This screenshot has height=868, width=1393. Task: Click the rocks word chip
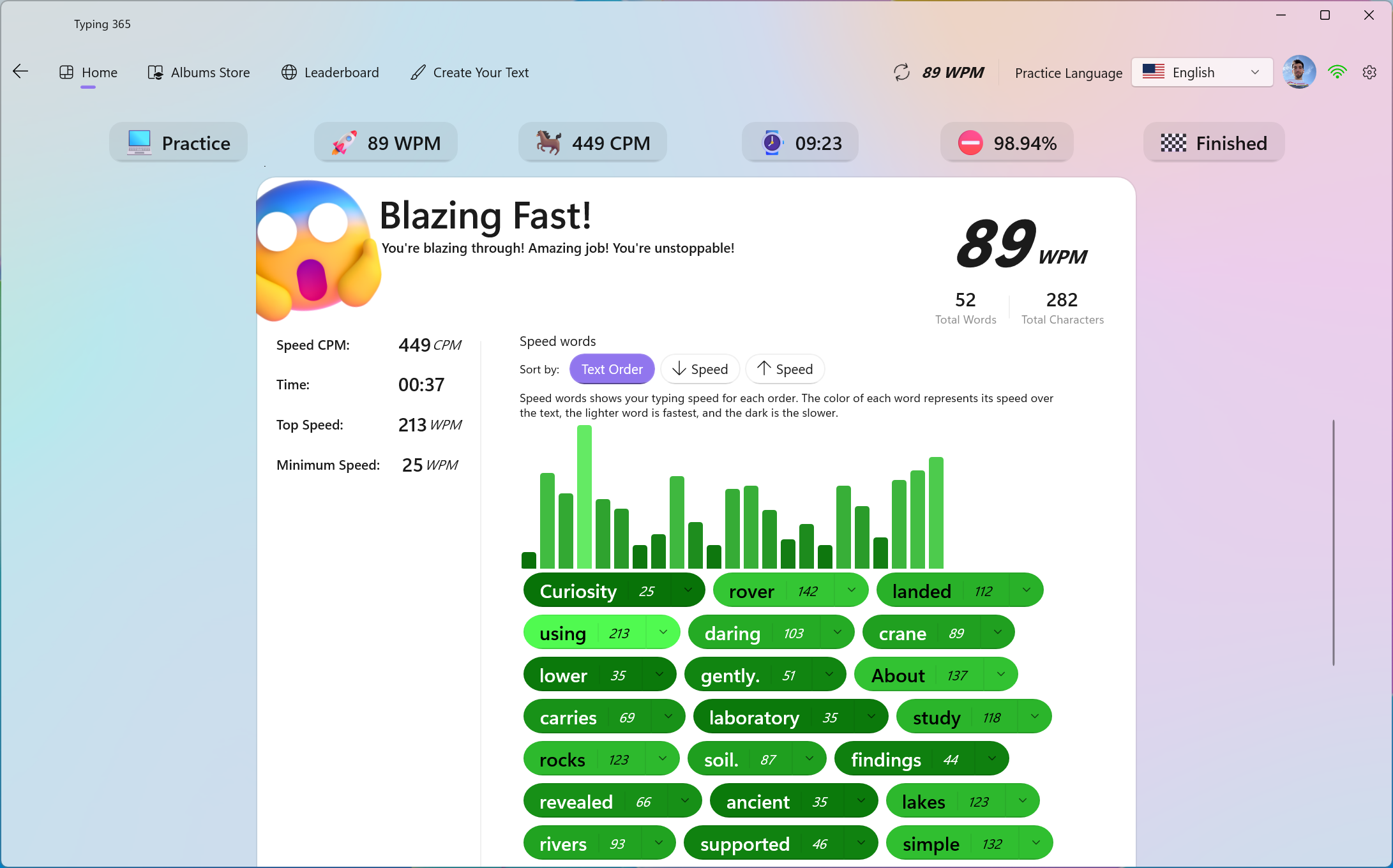point(601,759)
